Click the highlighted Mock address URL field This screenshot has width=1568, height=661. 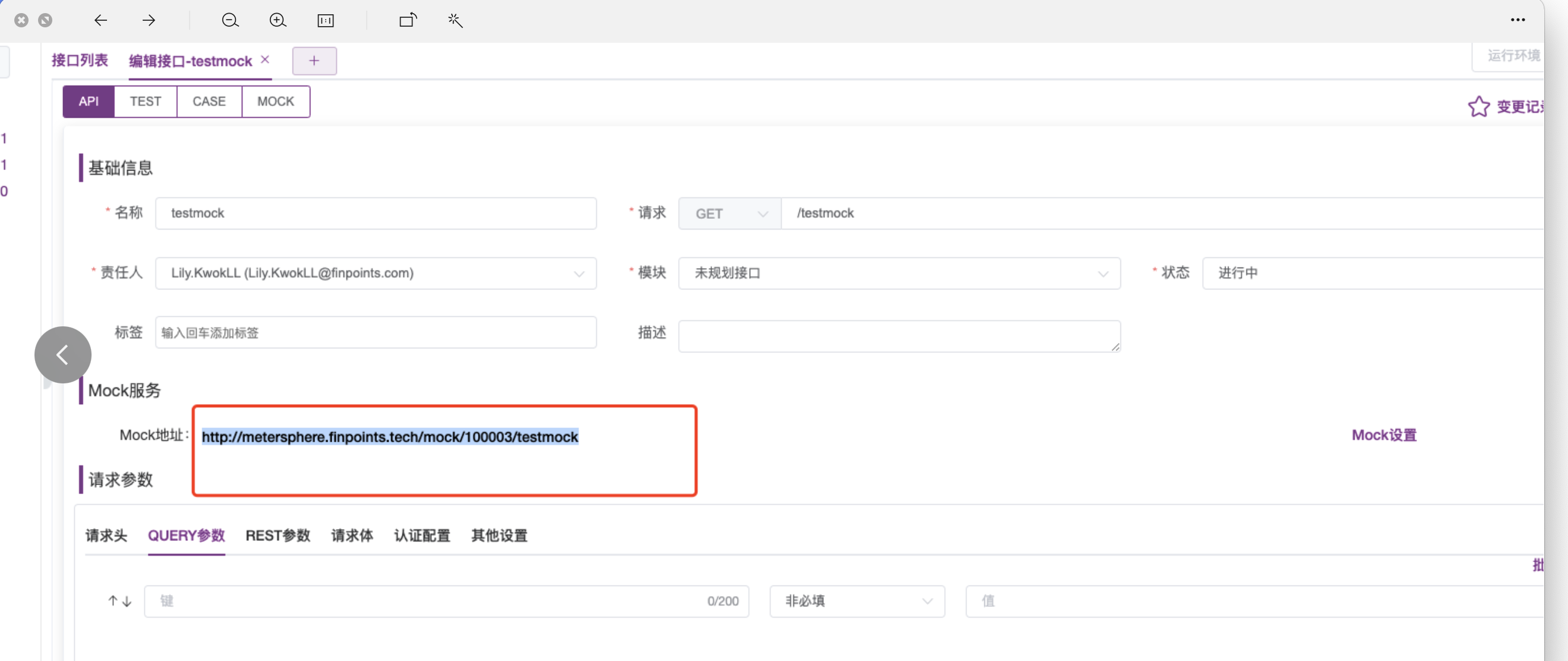coord(389,437)
